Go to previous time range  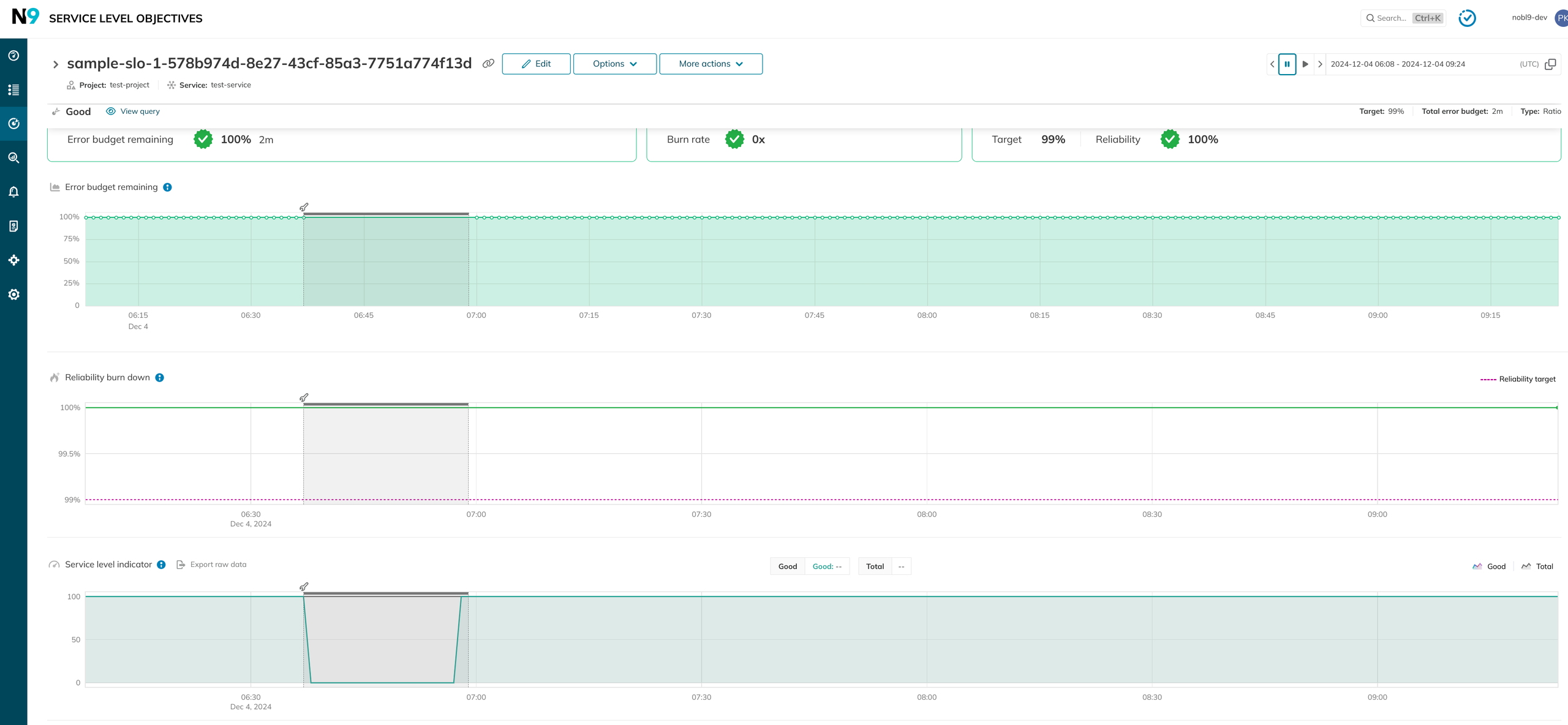[x=1272, y=64]
